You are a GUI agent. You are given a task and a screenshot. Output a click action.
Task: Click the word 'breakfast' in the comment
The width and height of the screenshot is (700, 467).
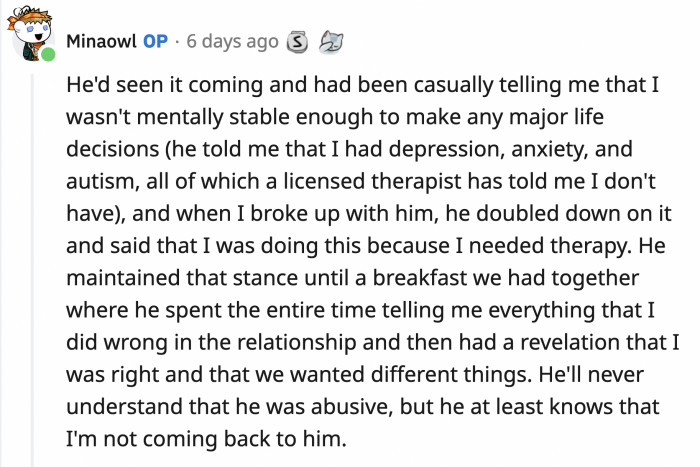[x=420, y=278]
